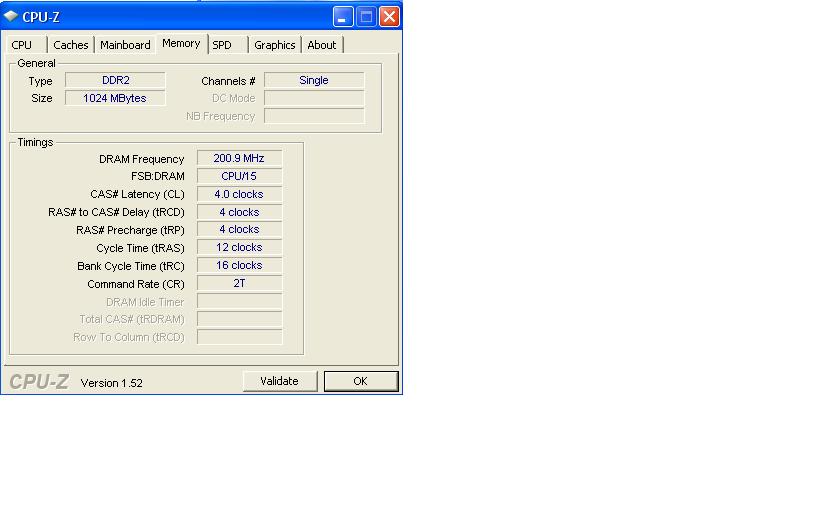Click the Channels field showing Single
This screenshot has width=840, height=525.
pyautogui.click(x=314, y=80)
